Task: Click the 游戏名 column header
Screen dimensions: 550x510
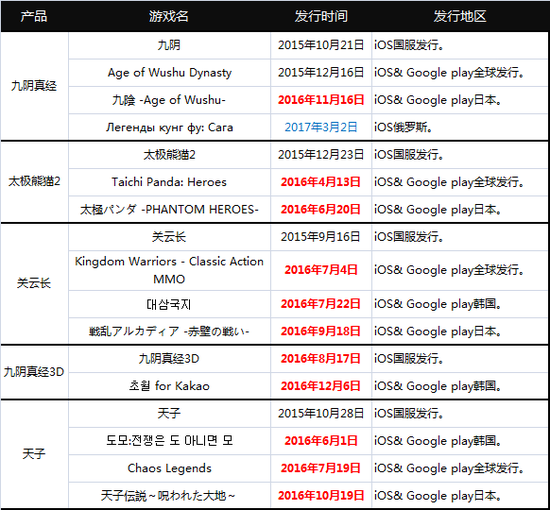Action: pyautogui.click(x=169, y=16)
